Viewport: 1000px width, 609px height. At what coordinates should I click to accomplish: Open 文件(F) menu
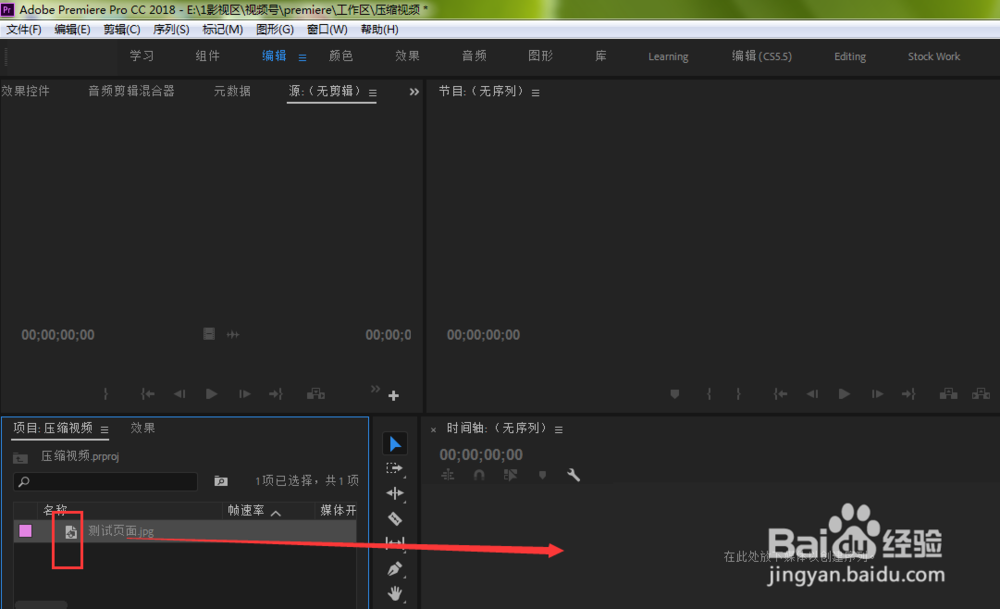tap(24, 29)
